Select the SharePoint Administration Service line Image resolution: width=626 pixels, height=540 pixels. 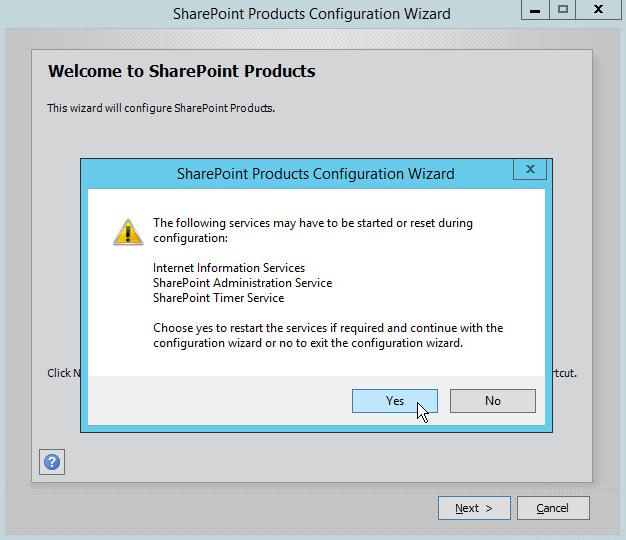coord(242,283)
